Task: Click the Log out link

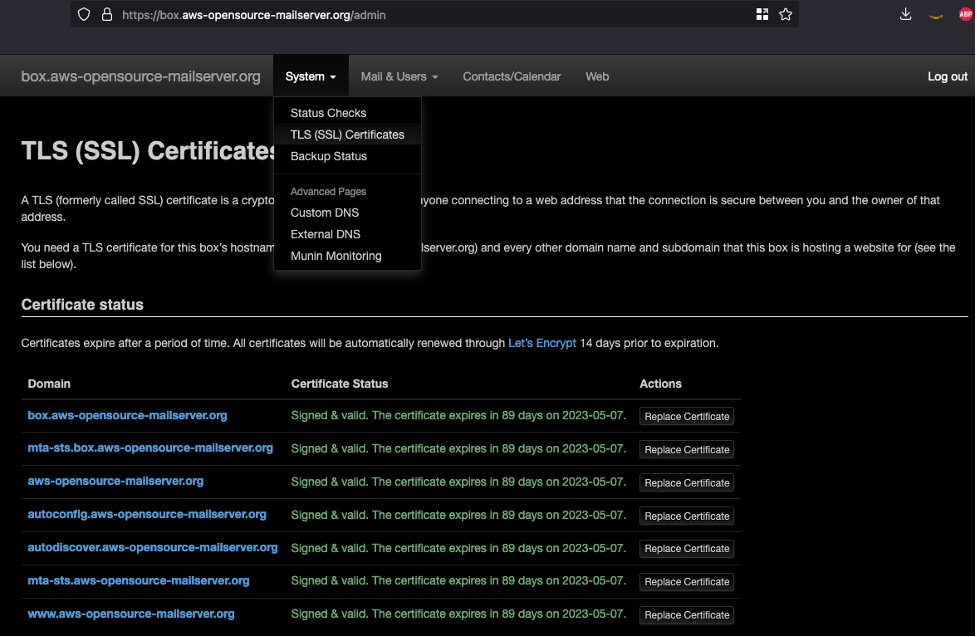Action: click(947, 77)
